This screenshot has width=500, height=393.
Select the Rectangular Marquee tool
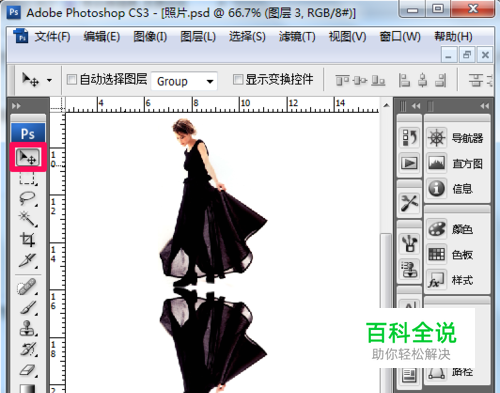27,178
